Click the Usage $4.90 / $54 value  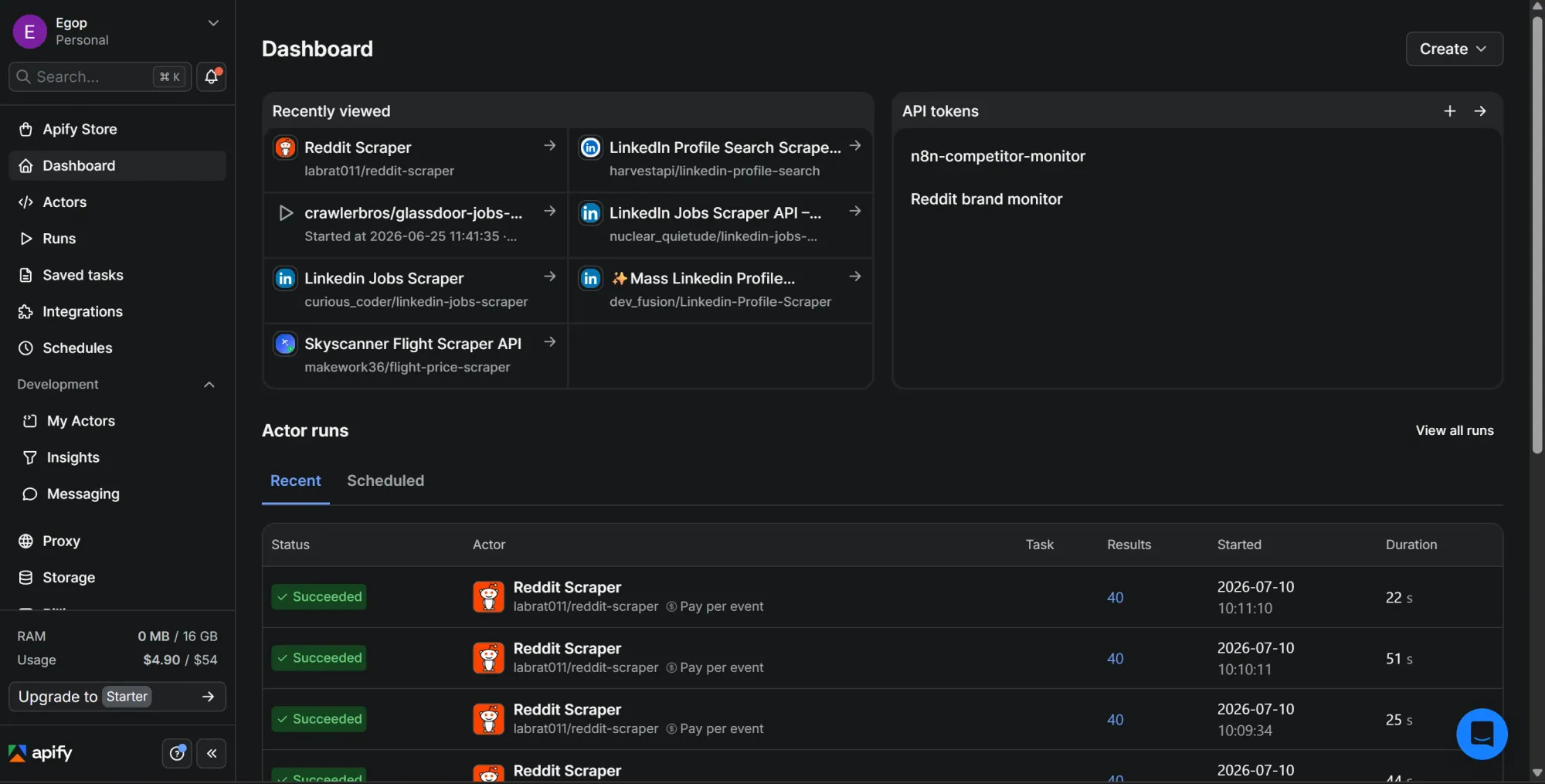click(180, 660)
